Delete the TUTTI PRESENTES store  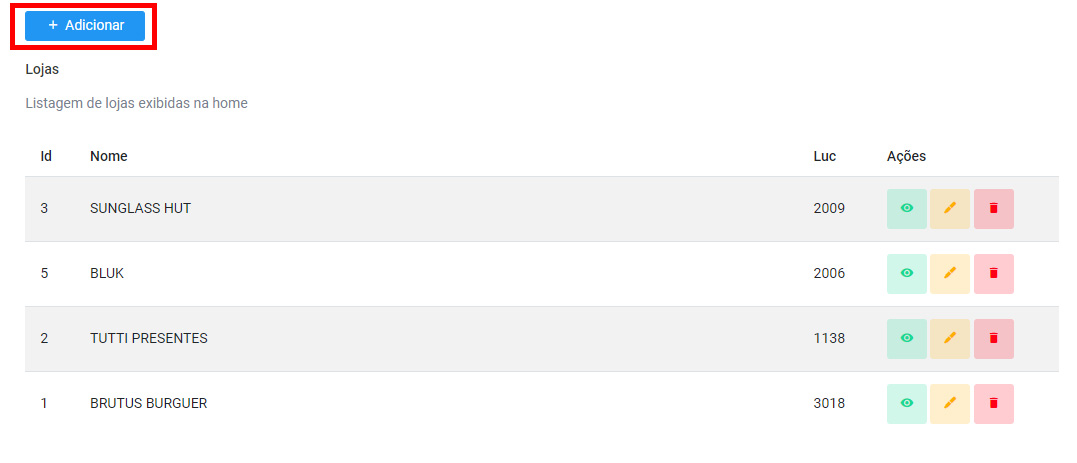(x=994, y=339)
